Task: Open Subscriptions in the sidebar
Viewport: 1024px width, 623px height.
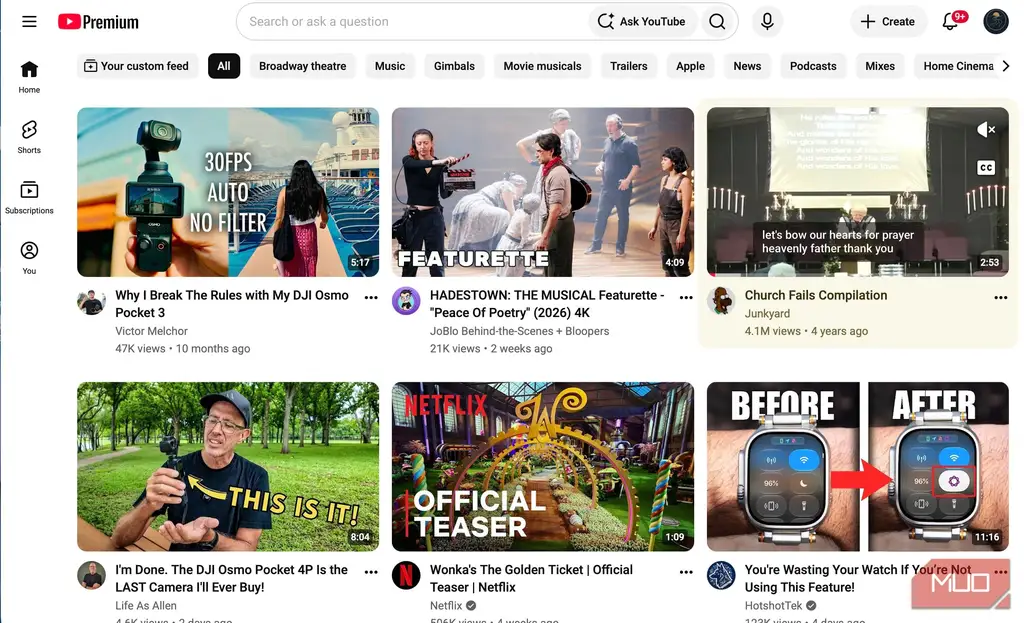Action: tap(29, 198)
